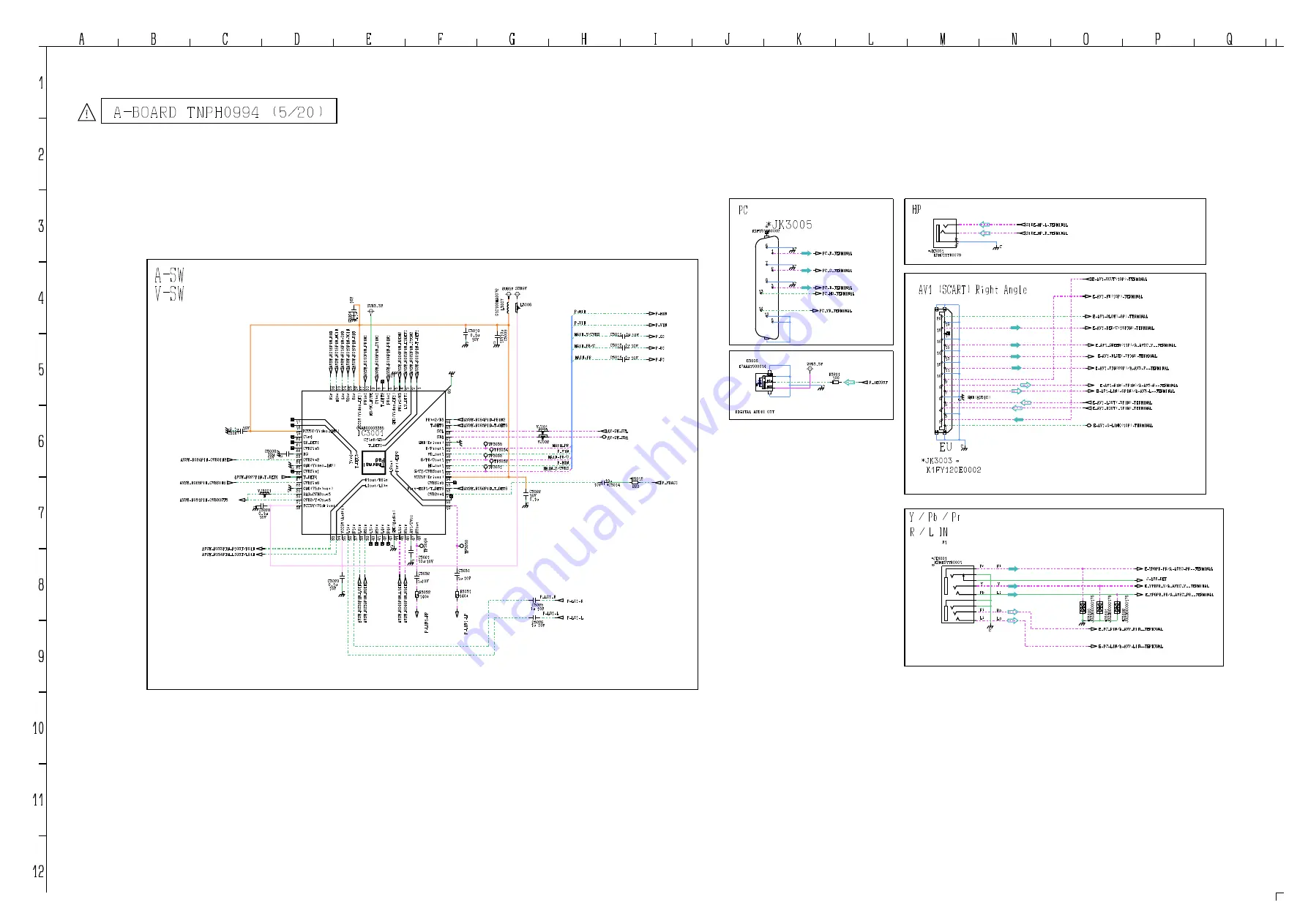Click the 'PC_VD_TERMINAL' signal label

[835, 311]
